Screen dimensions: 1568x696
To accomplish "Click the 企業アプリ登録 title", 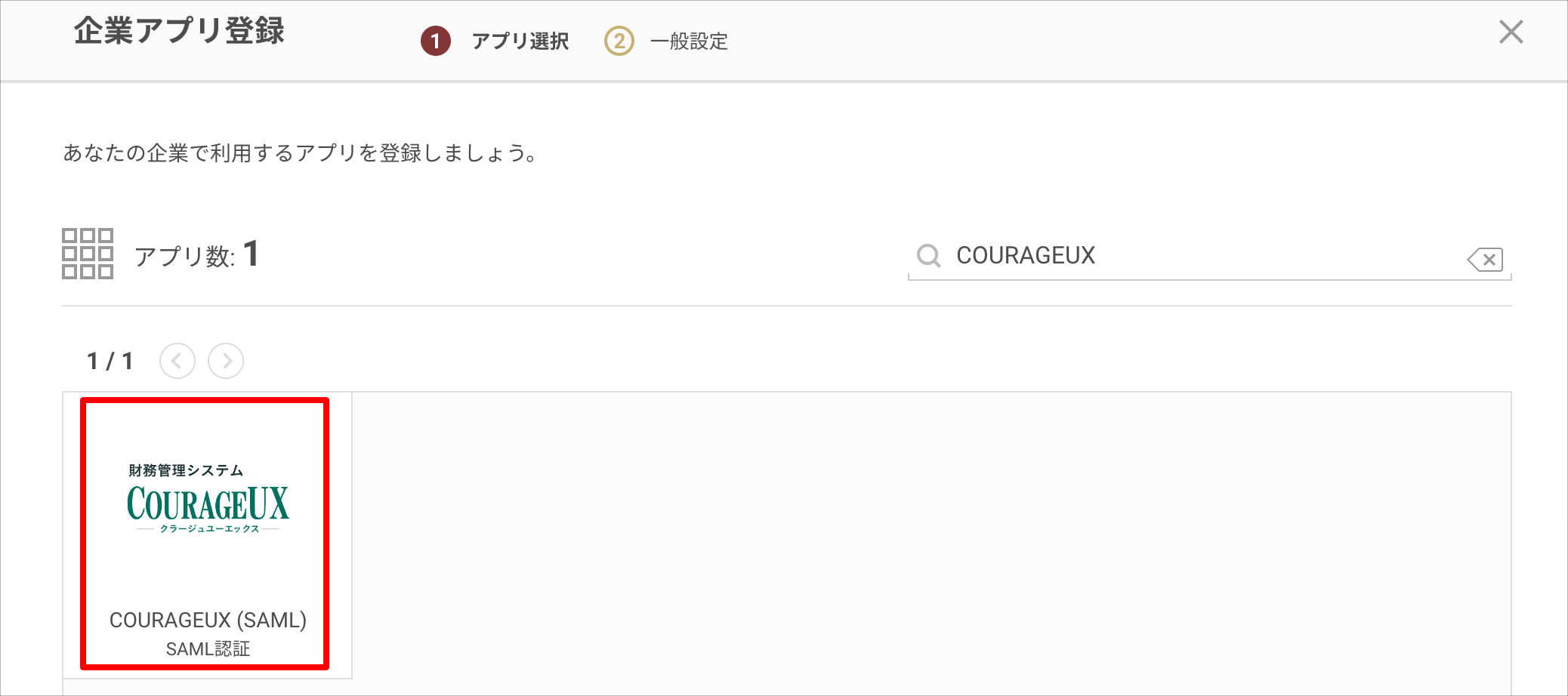I will coord(179,31).
